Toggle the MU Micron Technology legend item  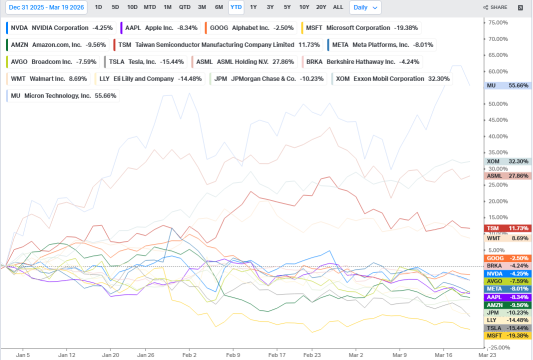[63, 96]
